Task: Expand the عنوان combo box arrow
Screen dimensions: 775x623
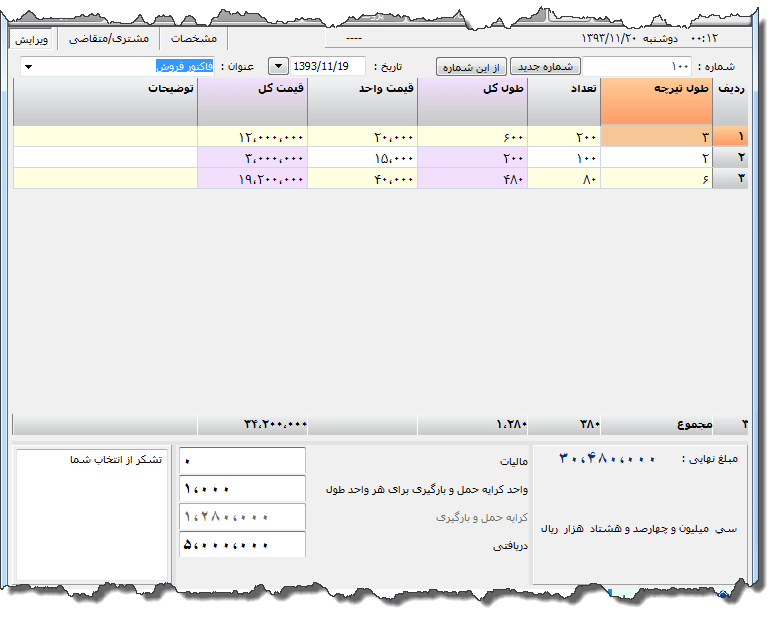Action: click(27, 67)
